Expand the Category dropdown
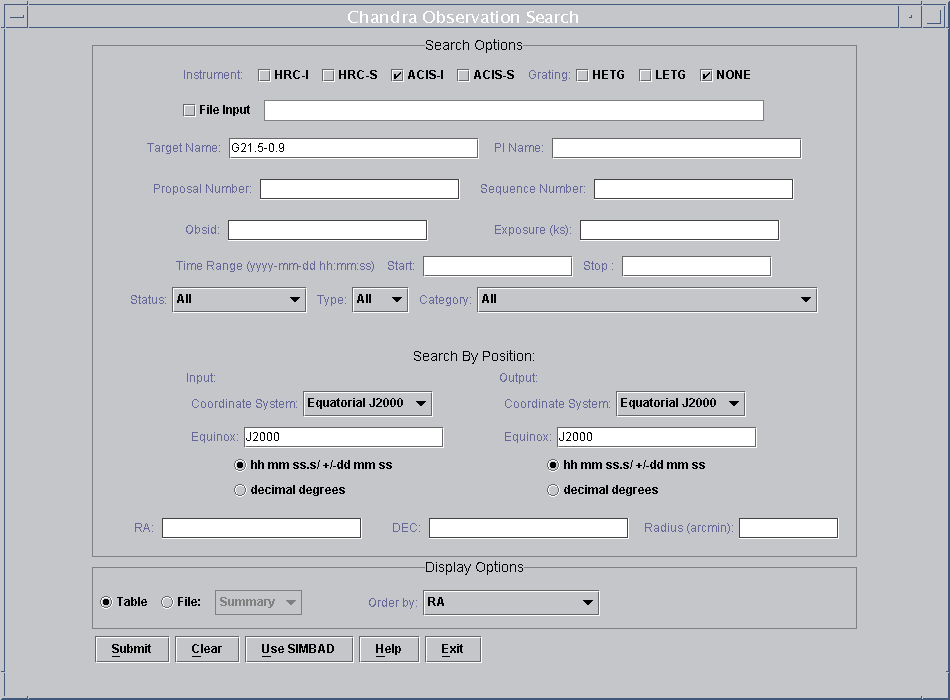This screenshot has width=950, height=700. tap(647, 299)
